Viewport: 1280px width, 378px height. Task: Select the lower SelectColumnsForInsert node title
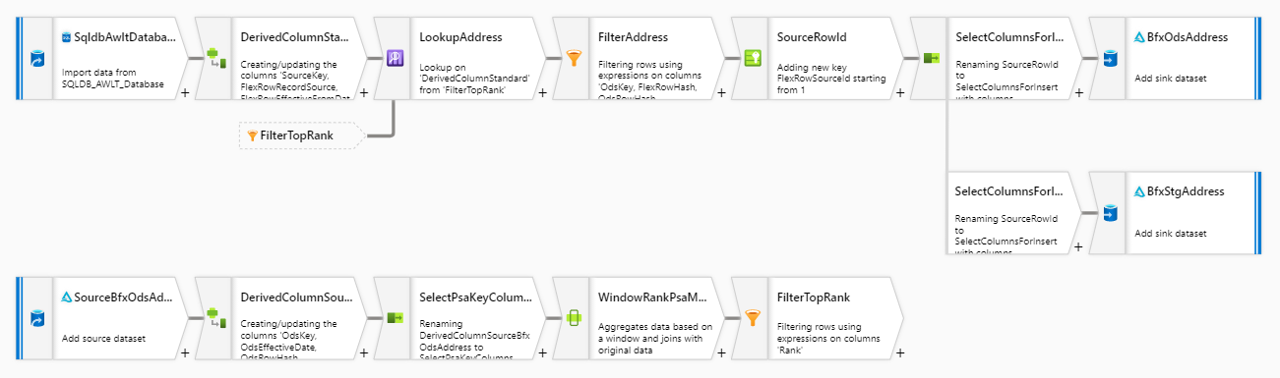coord(1010,191)
